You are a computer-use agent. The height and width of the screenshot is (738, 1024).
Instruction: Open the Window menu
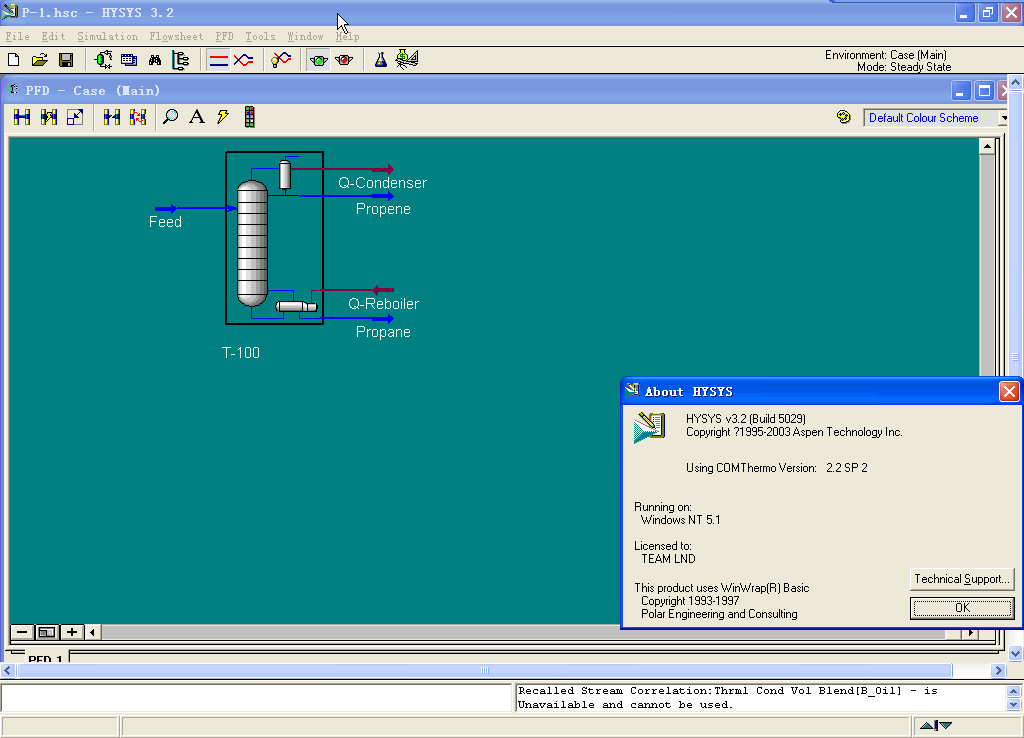point(306,37)
